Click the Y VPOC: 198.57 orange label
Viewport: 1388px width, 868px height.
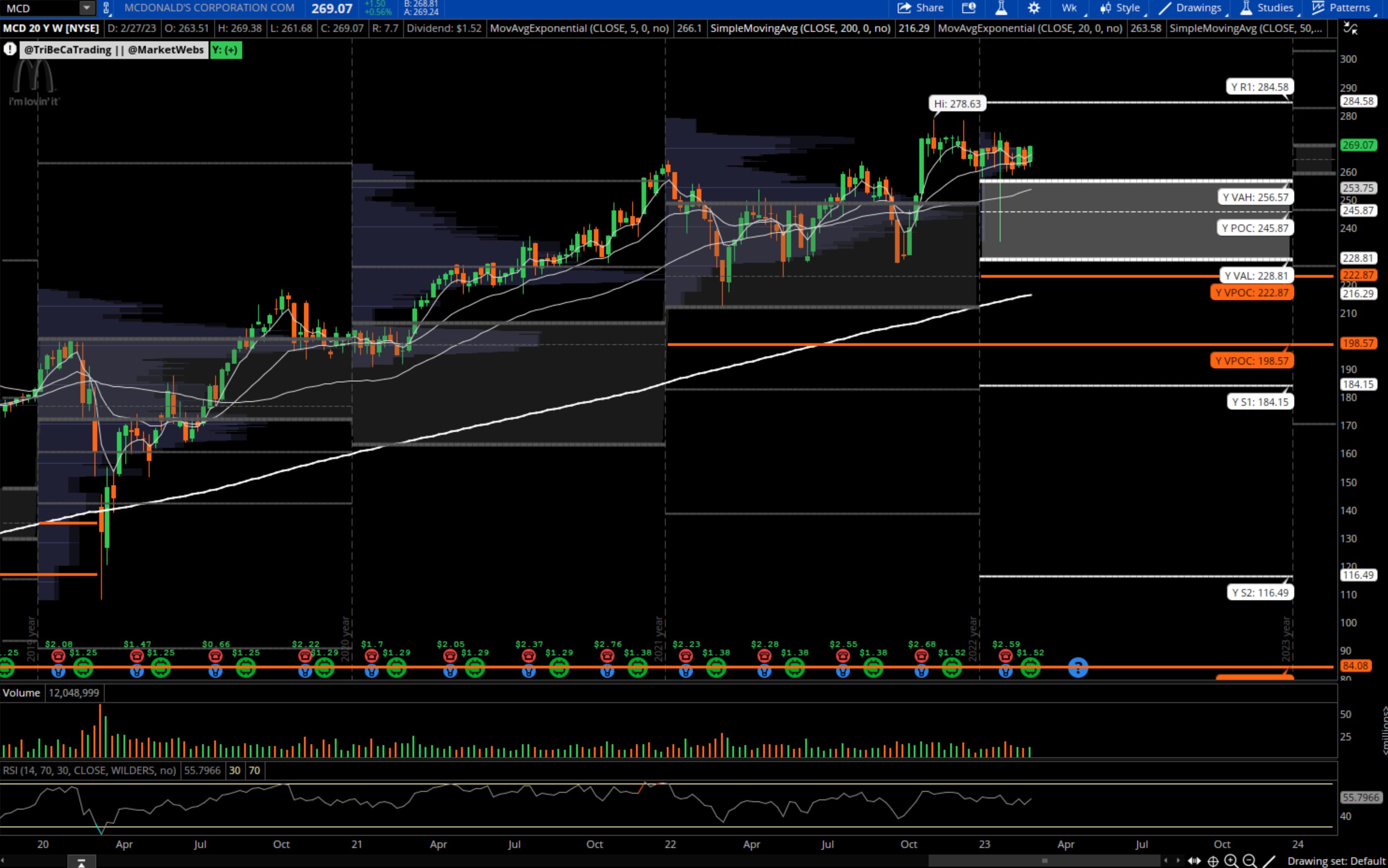pos(1252,361)
